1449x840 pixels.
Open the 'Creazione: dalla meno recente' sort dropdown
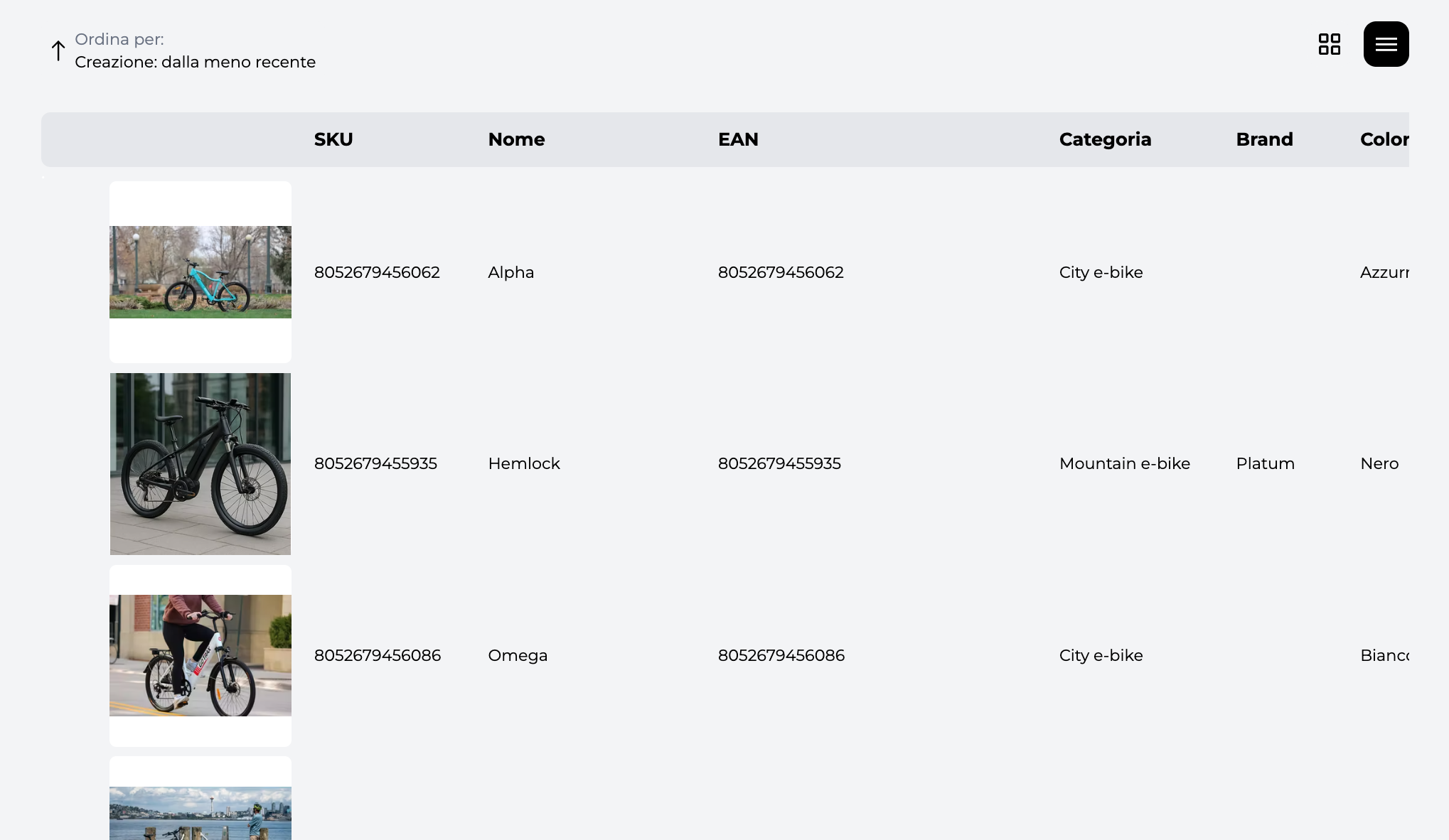(195, 62)
